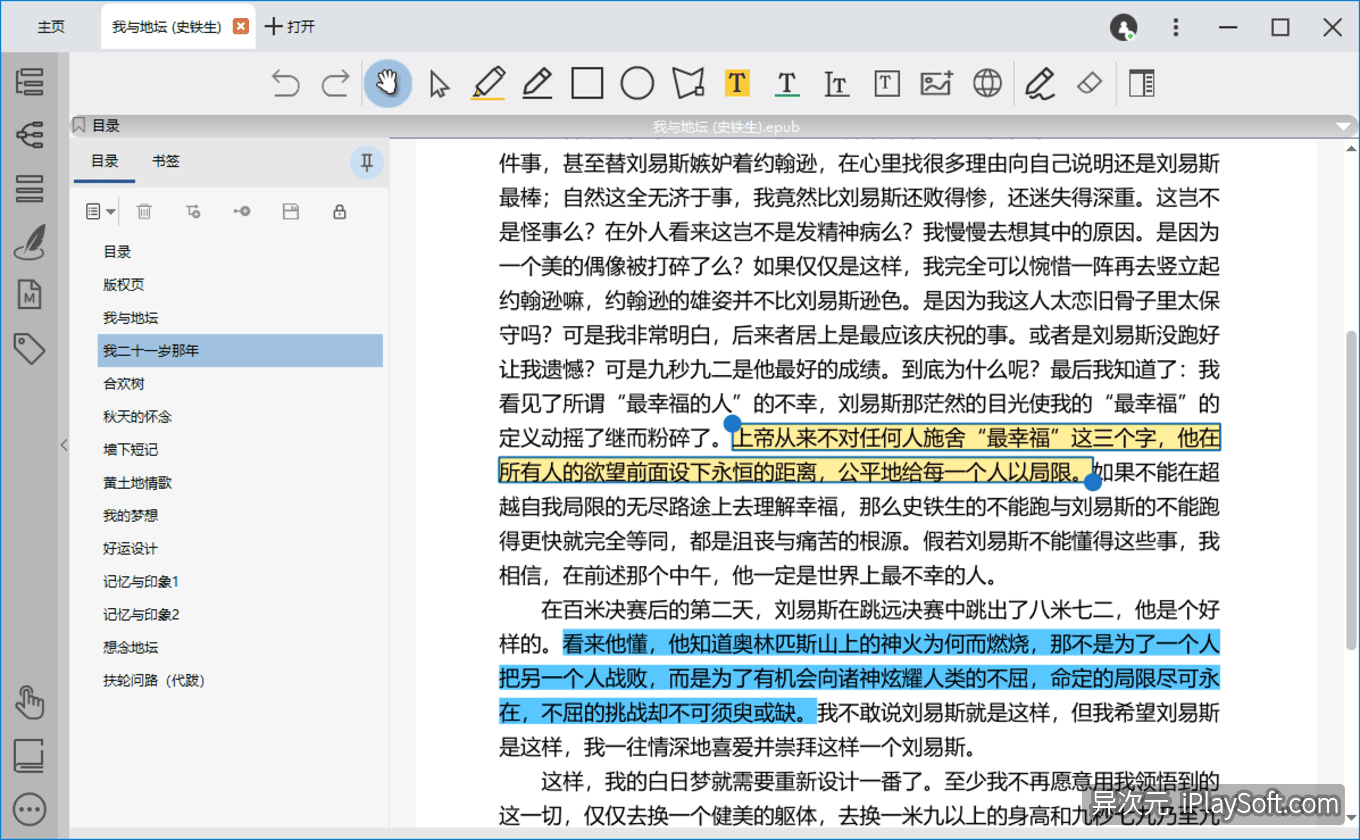Toggle the side panel layout icon

coord(1141,83)
